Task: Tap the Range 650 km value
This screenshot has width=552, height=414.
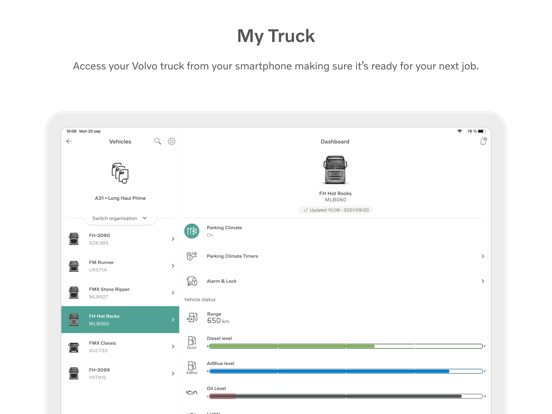Action: click(x=218, y=320)
